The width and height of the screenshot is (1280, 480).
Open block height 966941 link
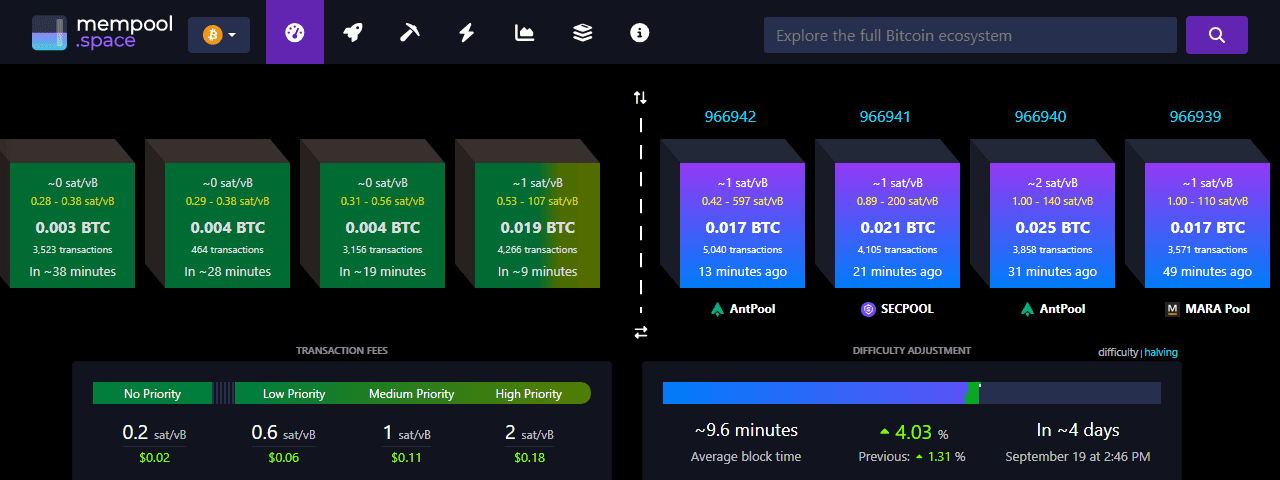coord(885,117)
